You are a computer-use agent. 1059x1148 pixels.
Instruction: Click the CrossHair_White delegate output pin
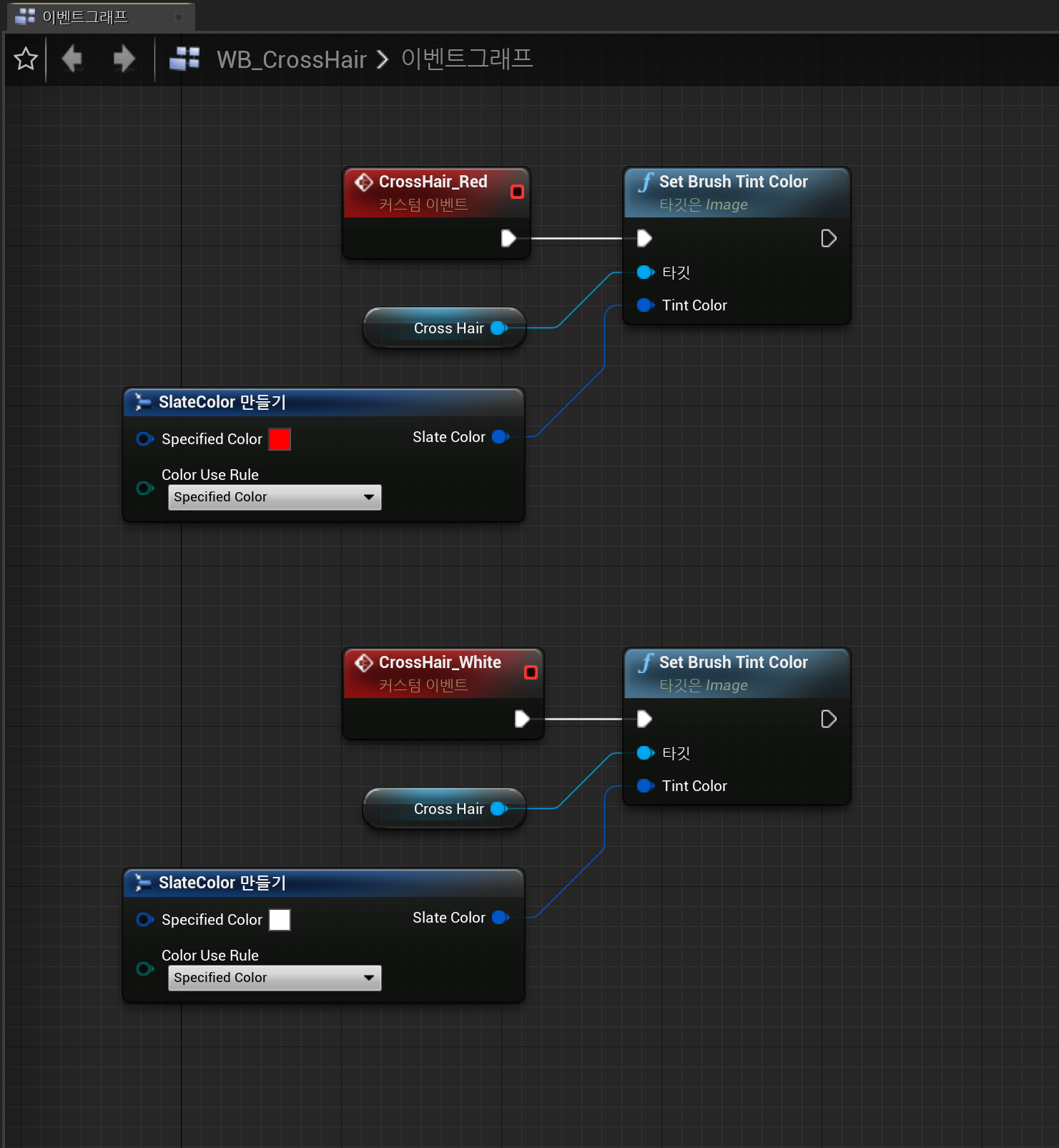coord(531,672)
